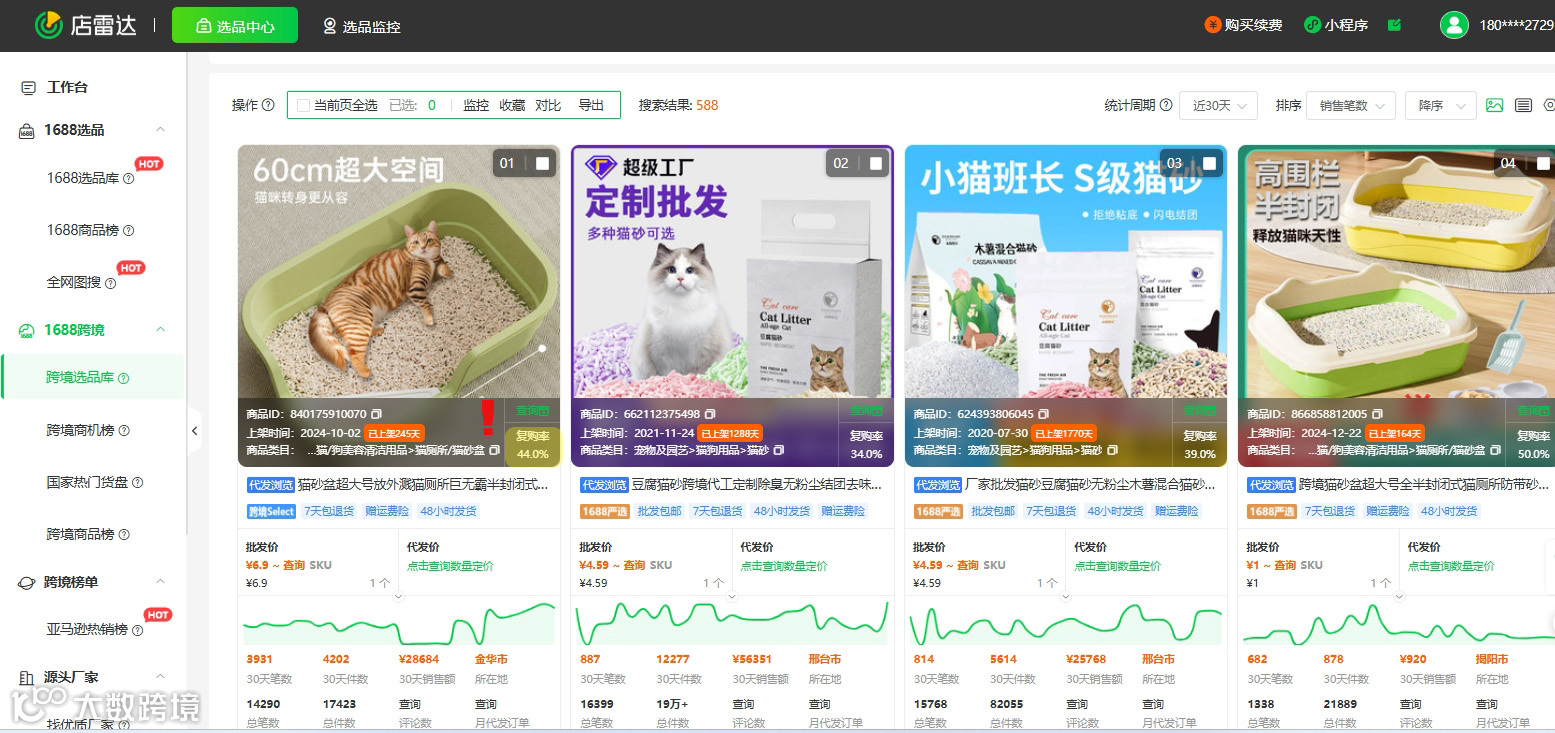Click help icon beside 亚马逊热销榜
This screenshot has height=733, width=1555.
(x=138, y=630)
